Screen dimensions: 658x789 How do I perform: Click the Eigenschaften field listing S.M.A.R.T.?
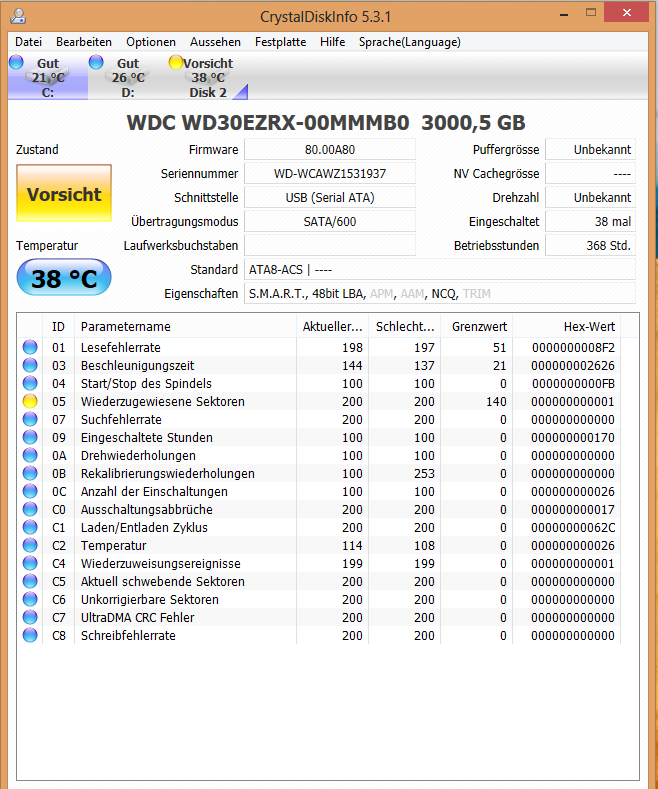pos(440,293)
